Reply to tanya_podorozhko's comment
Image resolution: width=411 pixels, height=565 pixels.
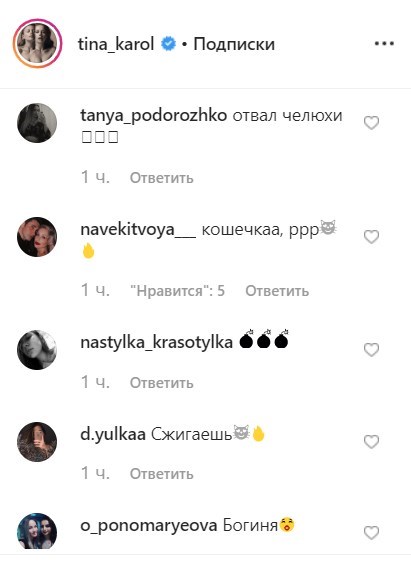[161, 178]
